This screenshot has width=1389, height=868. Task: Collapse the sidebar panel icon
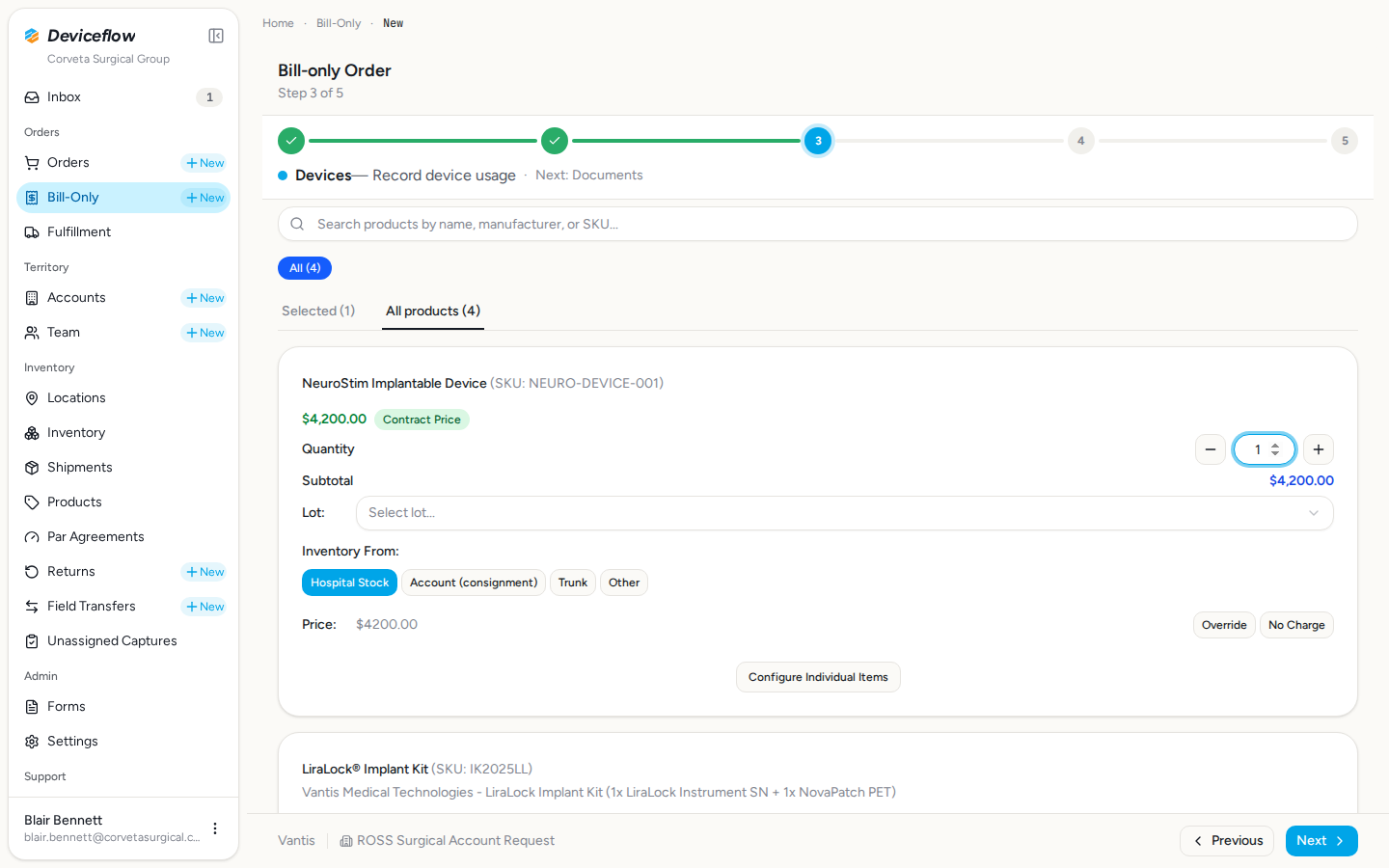pyautogui.click(x=216, y=36)
